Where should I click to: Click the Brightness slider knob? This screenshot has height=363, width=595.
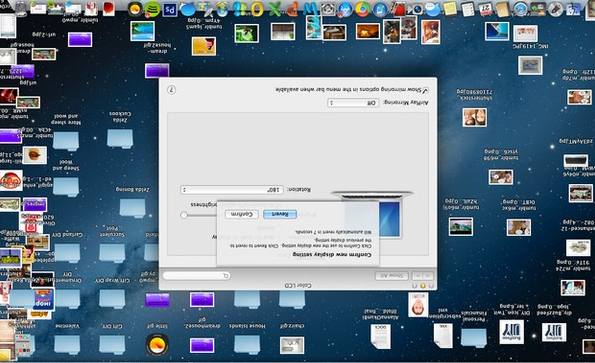(x=184, y=215)
